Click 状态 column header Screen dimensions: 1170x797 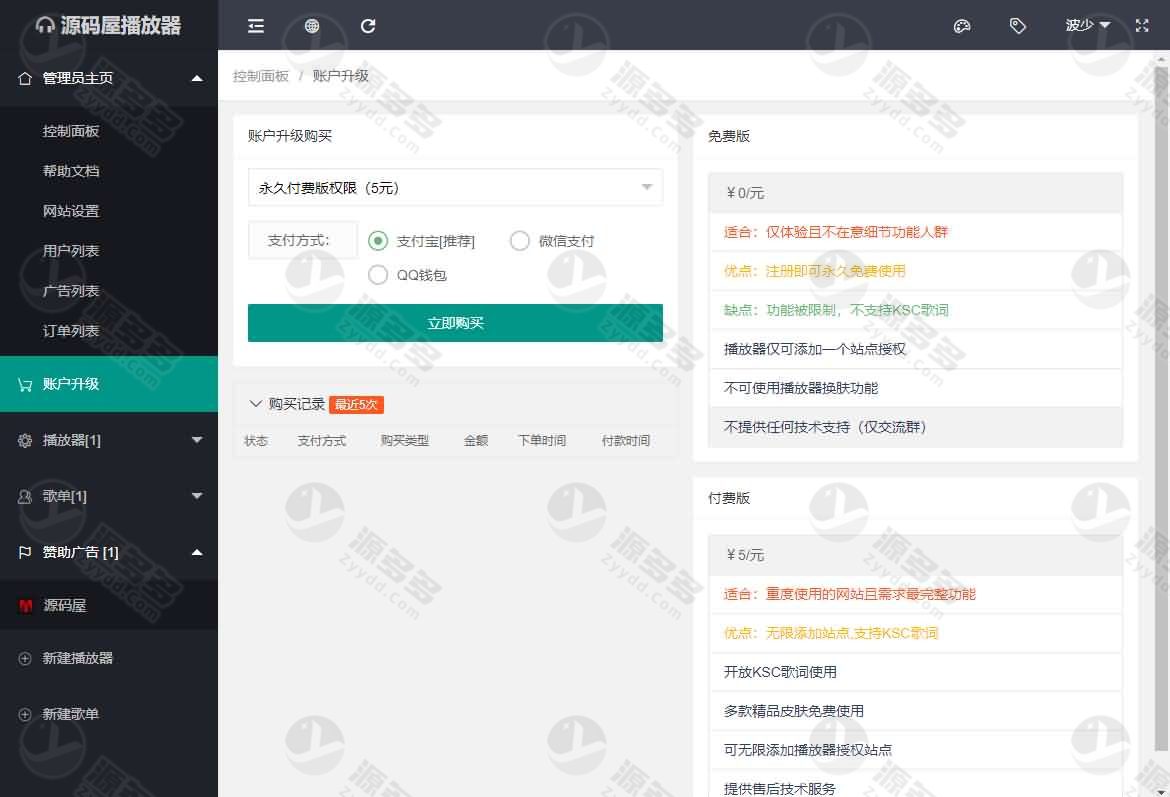point(256,441)
